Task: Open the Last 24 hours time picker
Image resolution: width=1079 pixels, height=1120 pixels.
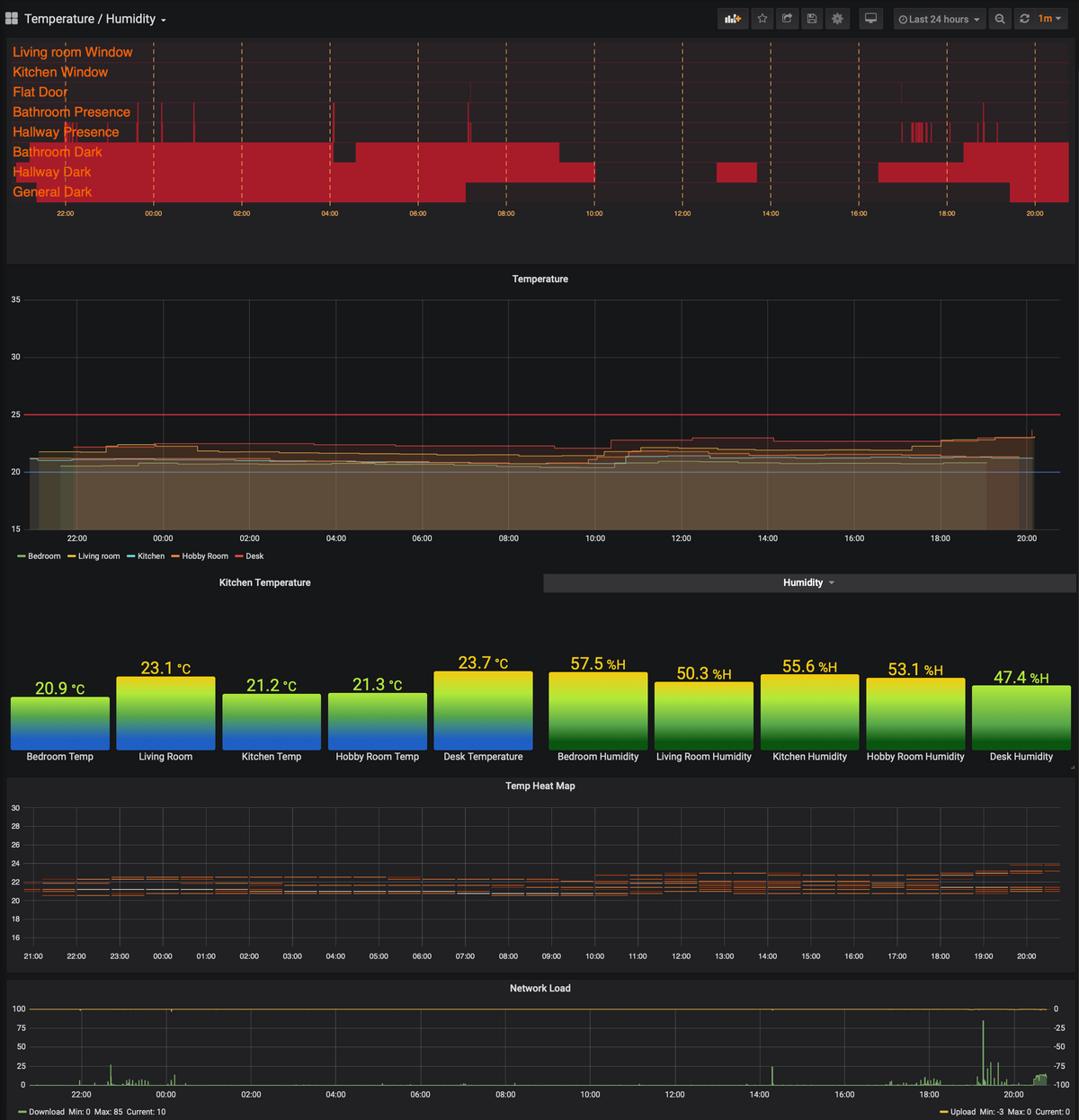Action: click(940, 19)
